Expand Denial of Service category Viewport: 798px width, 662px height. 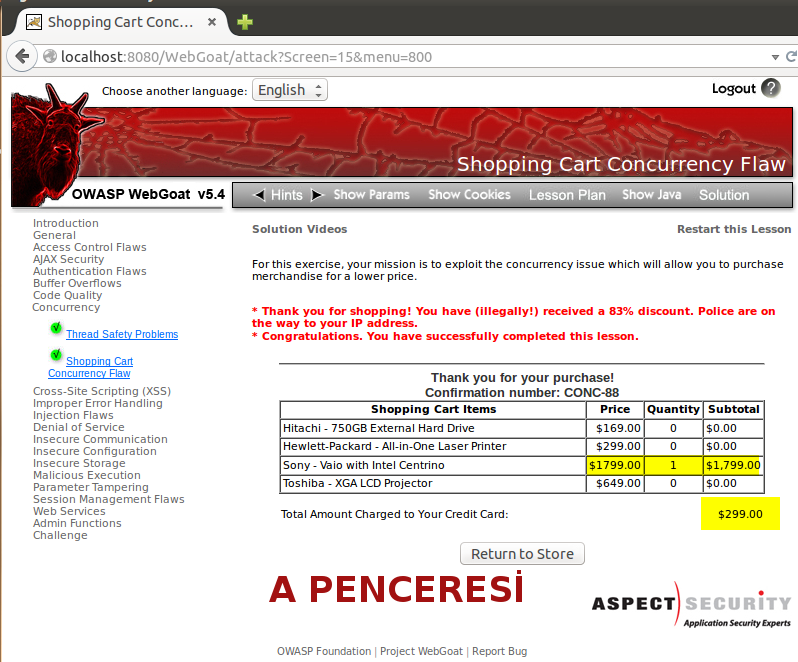tap(78, 427)
